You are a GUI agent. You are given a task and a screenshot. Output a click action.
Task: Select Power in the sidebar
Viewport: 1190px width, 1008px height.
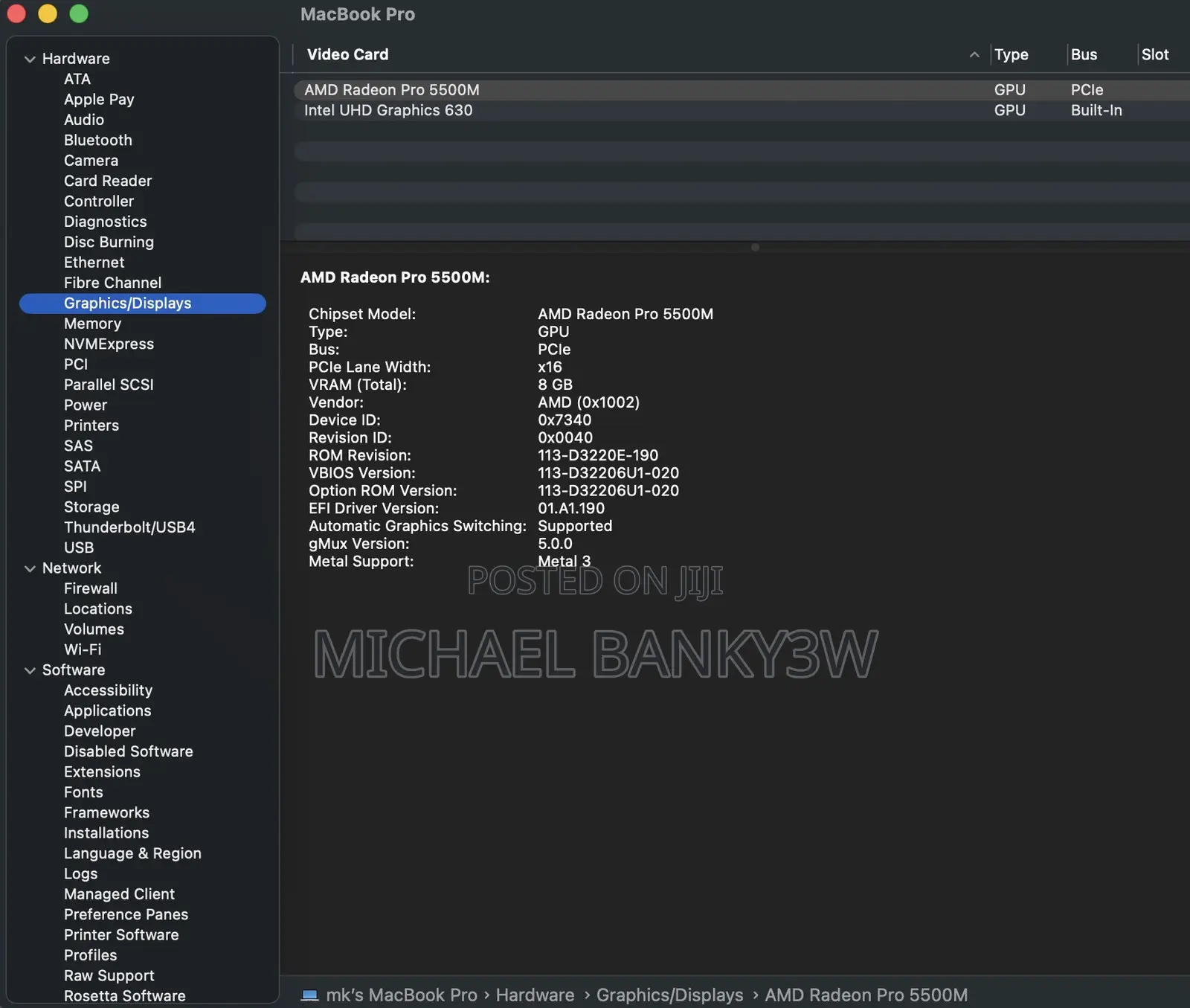pos(86,405)
